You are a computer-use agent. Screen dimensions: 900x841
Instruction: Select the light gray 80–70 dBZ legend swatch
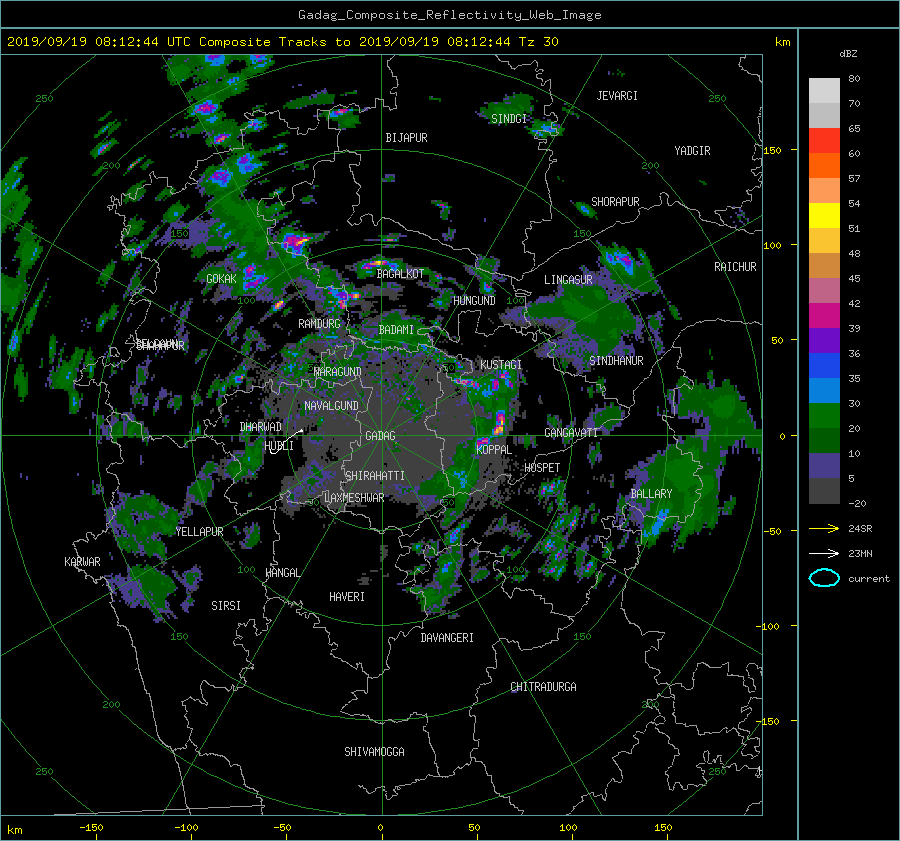[824, 90]
